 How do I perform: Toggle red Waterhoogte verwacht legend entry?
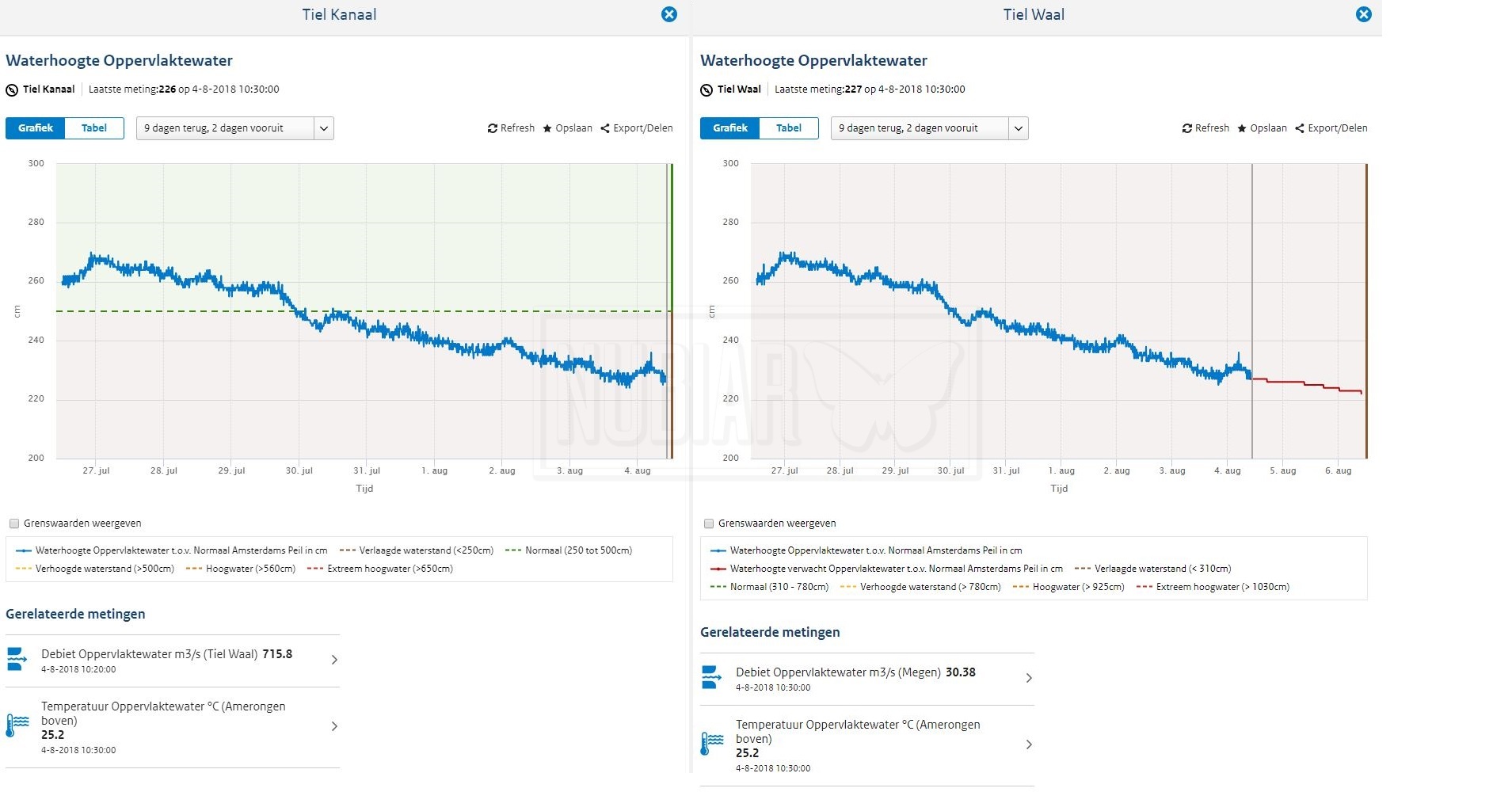(886, 569)
